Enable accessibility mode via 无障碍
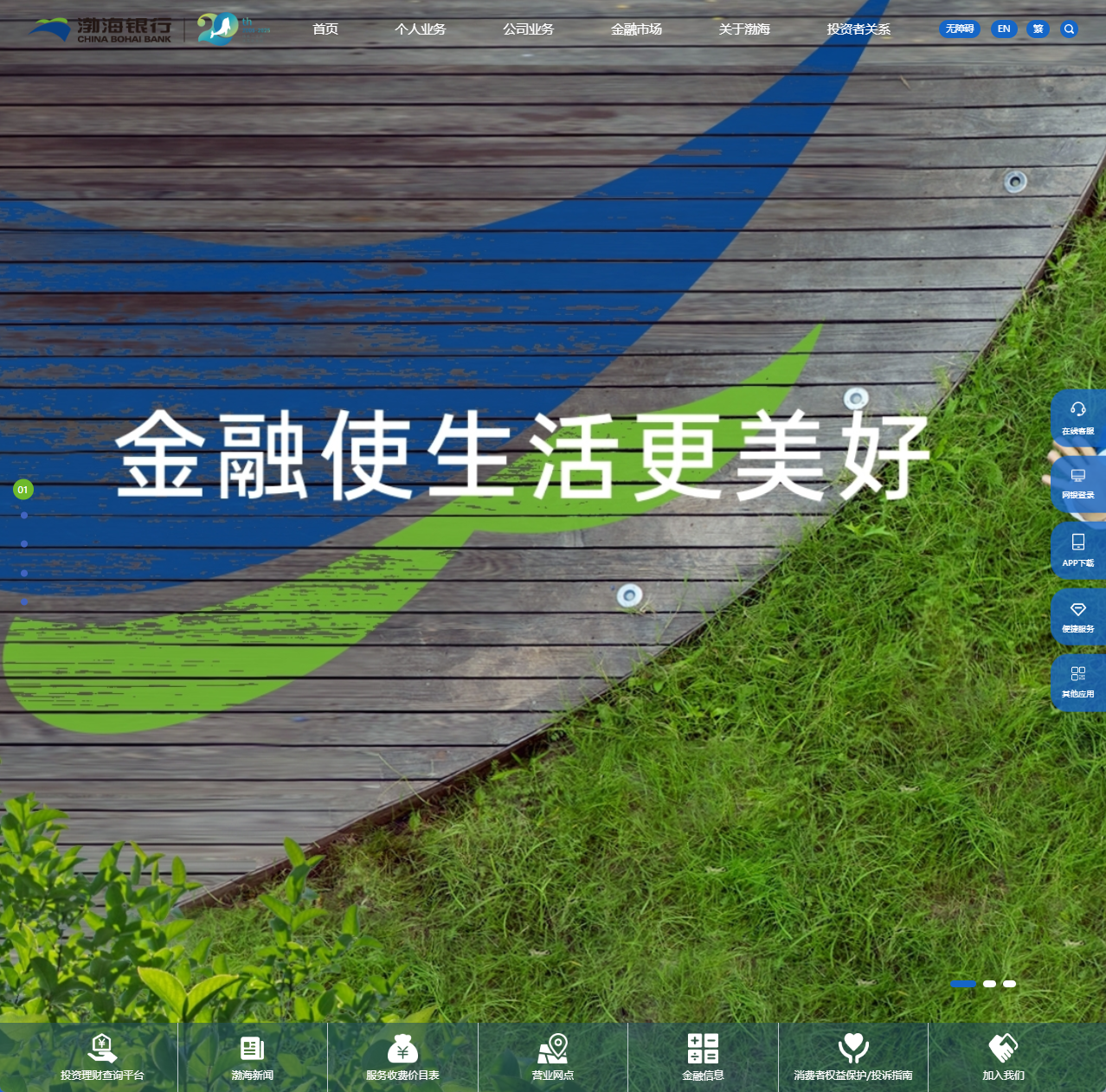Screen dimensions: 1106x1092 [959, 29]
